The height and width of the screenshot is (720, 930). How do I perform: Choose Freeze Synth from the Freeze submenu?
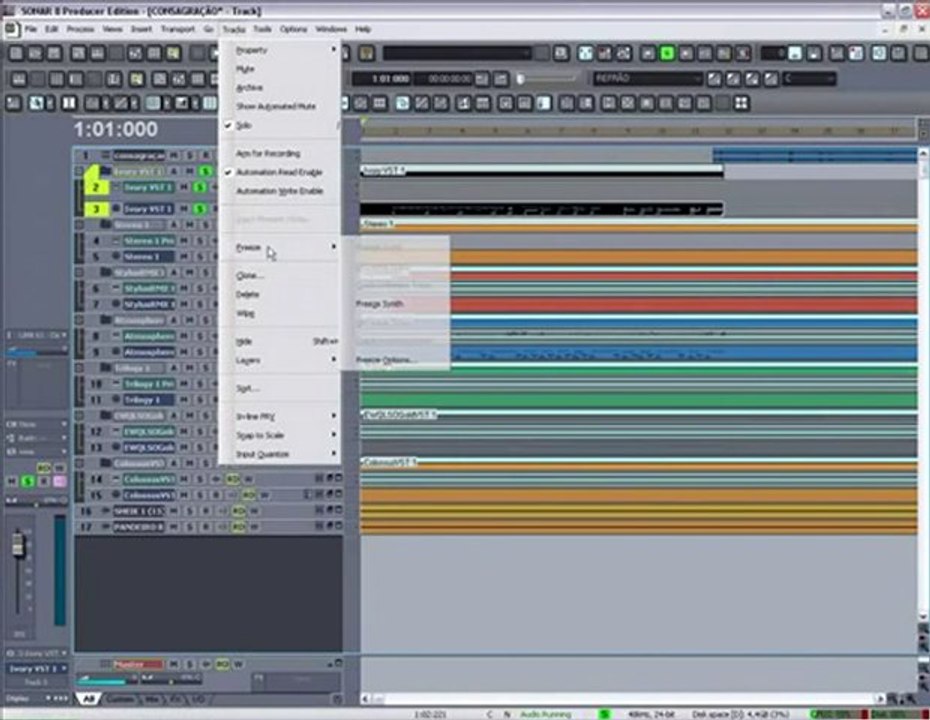380,304
